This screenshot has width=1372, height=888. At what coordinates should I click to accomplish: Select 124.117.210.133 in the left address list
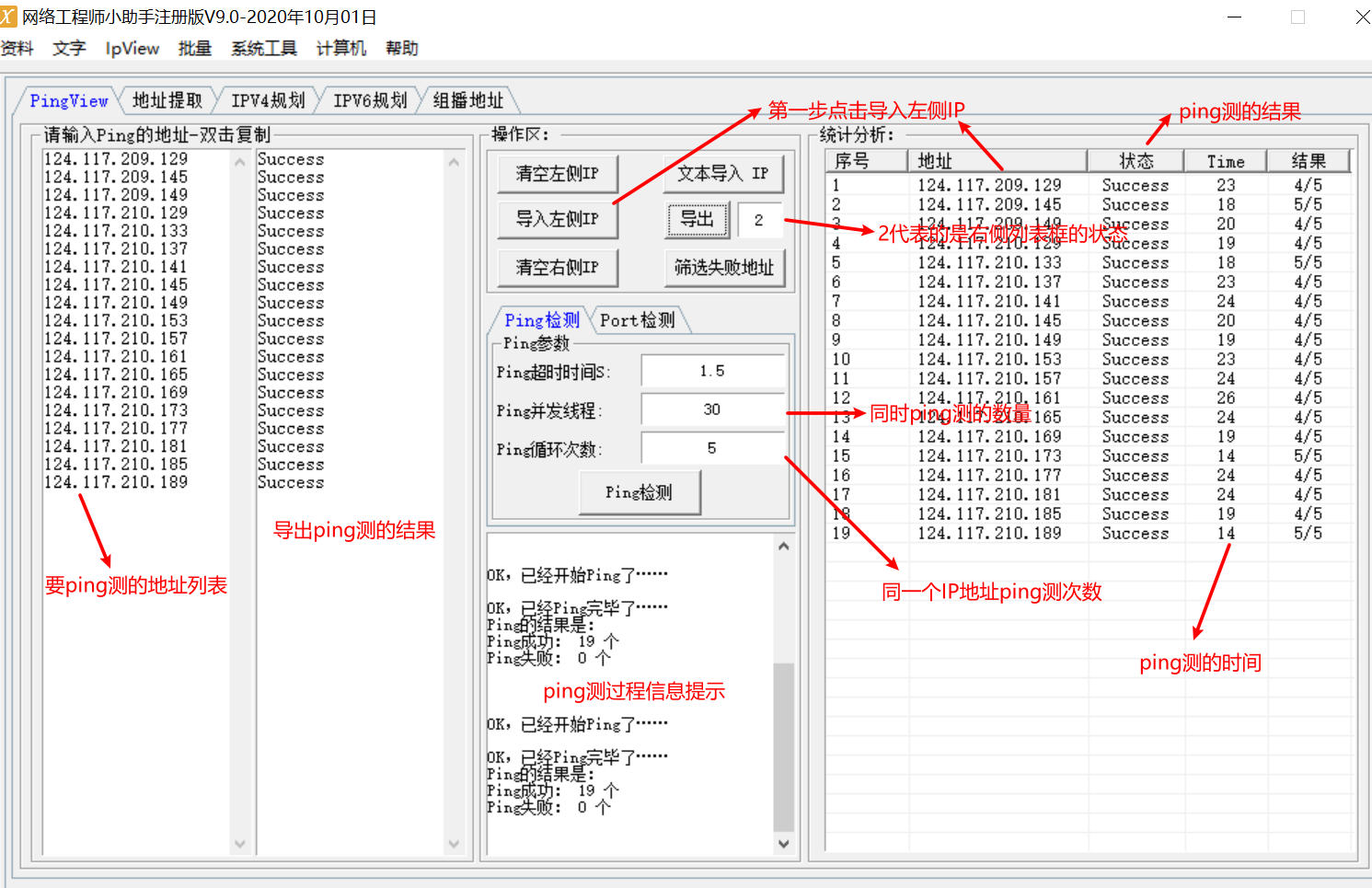coord(116,231)
